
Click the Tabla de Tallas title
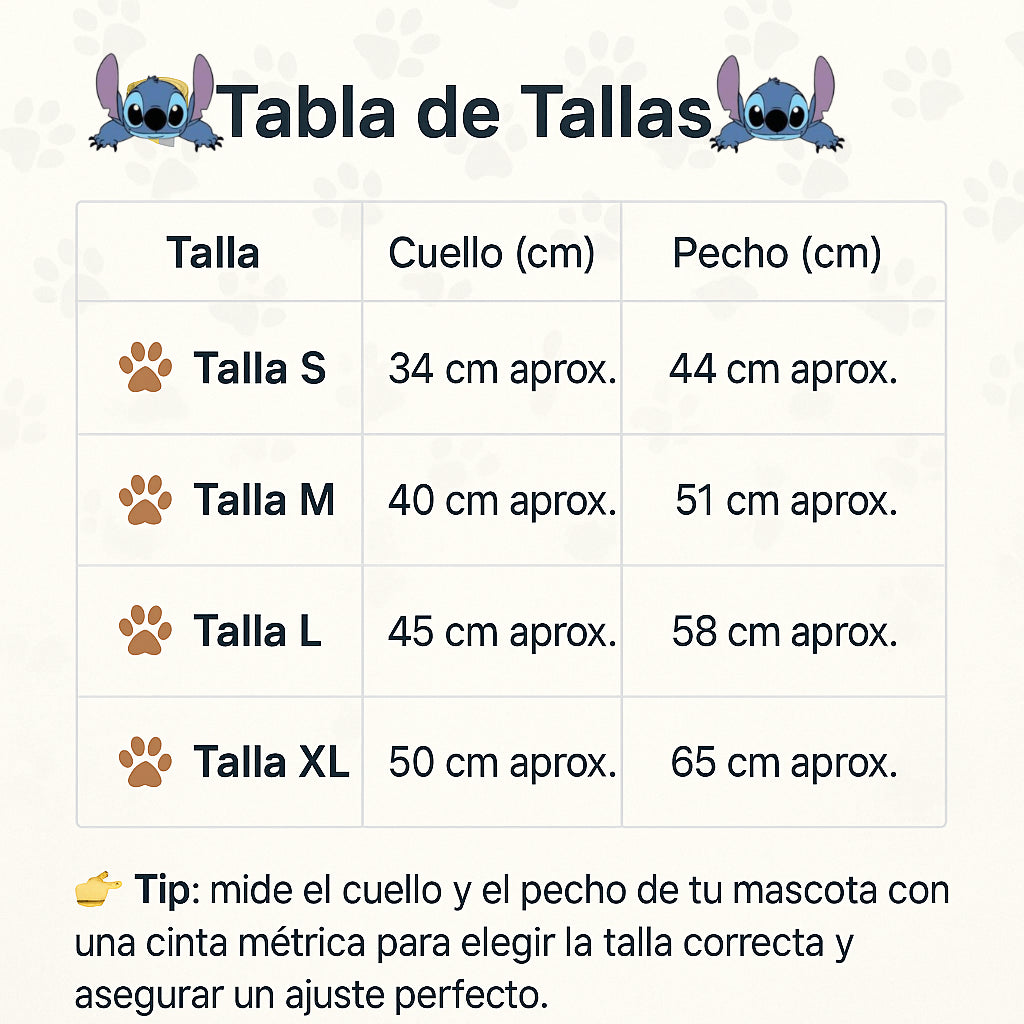coord(465,110)
